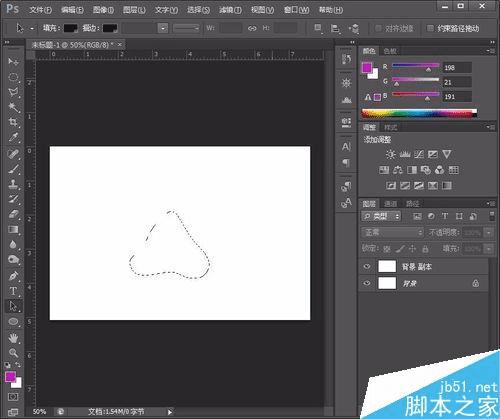Add a Vibrance adjustment
Image resolution: width=500 pixels, height=419 pixels.
tap(447, 154)
